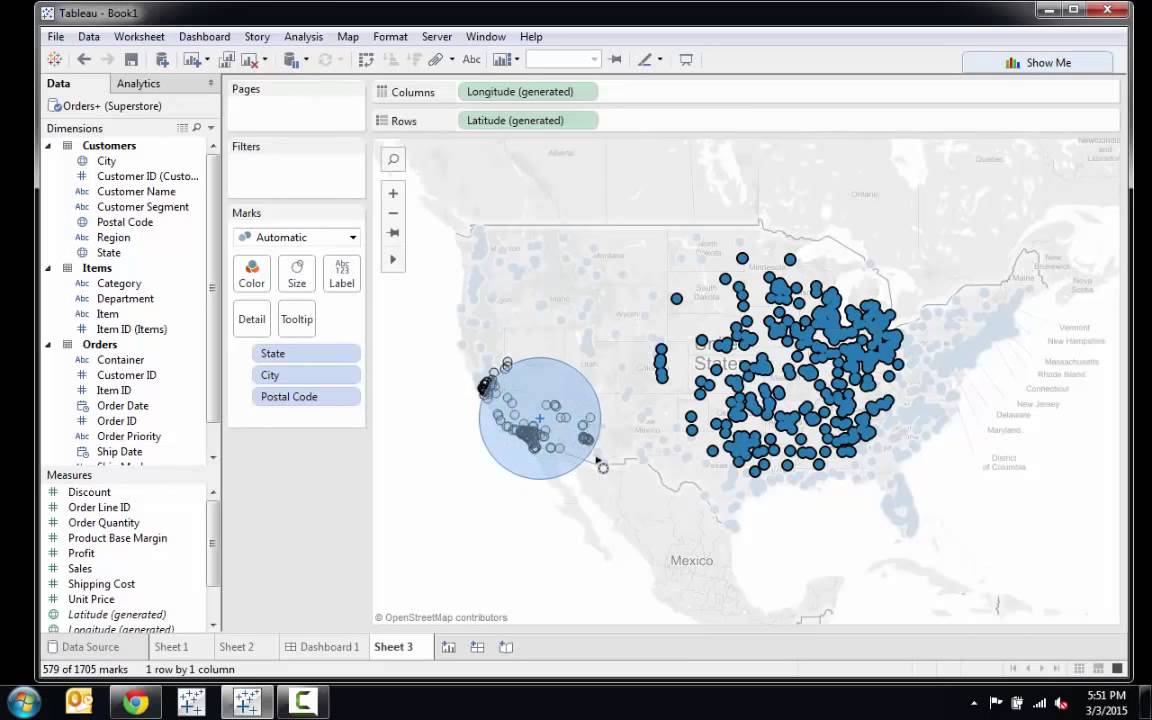Open the New Worksheet dropdown arrow
The image size is (1152, 720).
(x=207, y=60)
